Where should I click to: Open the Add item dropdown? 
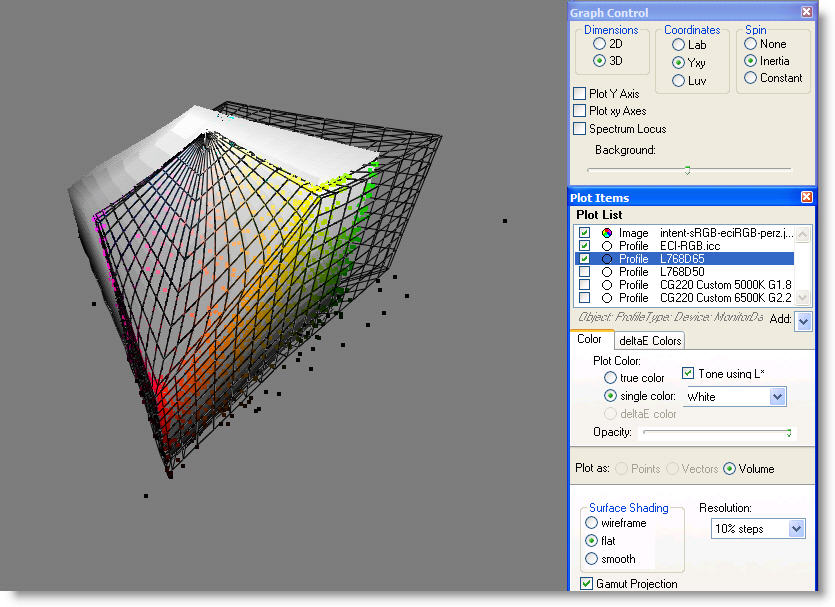(804, 321)
